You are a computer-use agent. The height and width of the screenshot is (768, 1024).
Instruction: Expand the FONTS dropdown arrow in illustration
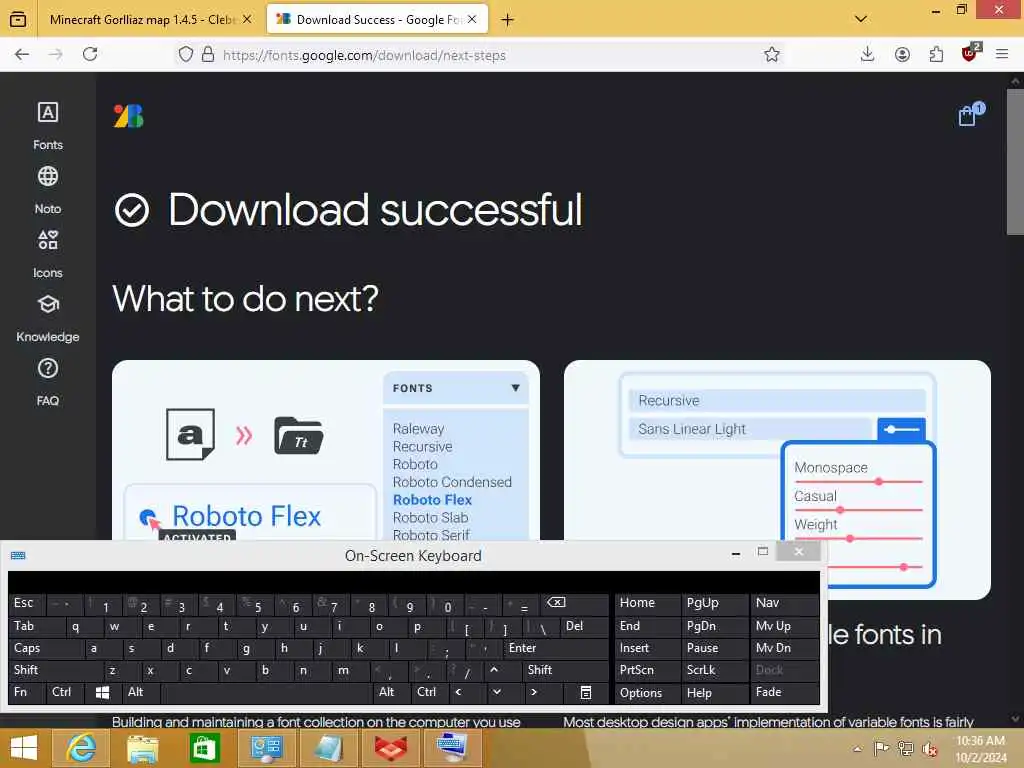(x=515, y=388)
